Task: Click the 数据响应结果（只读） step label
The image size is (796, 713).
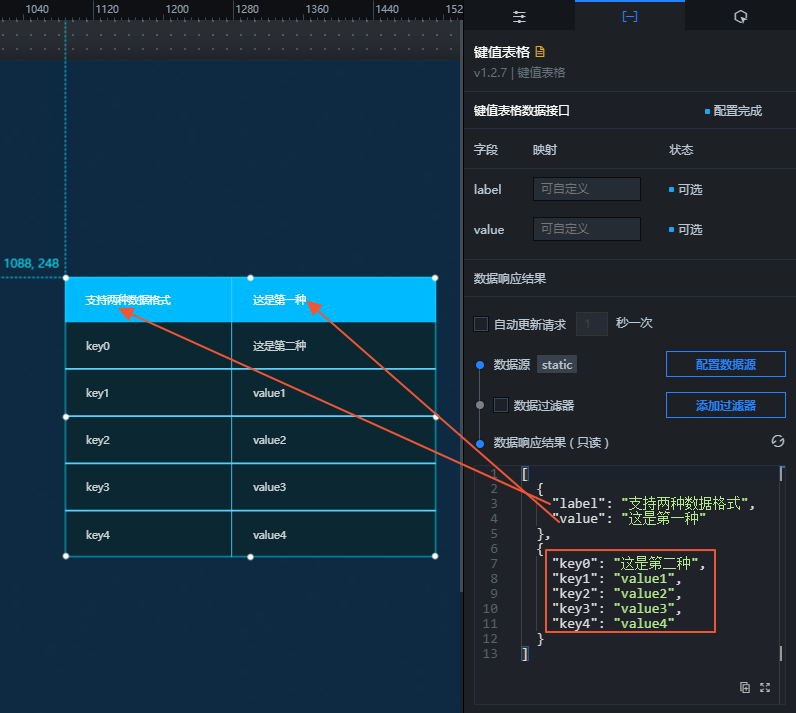Action: 551,443
